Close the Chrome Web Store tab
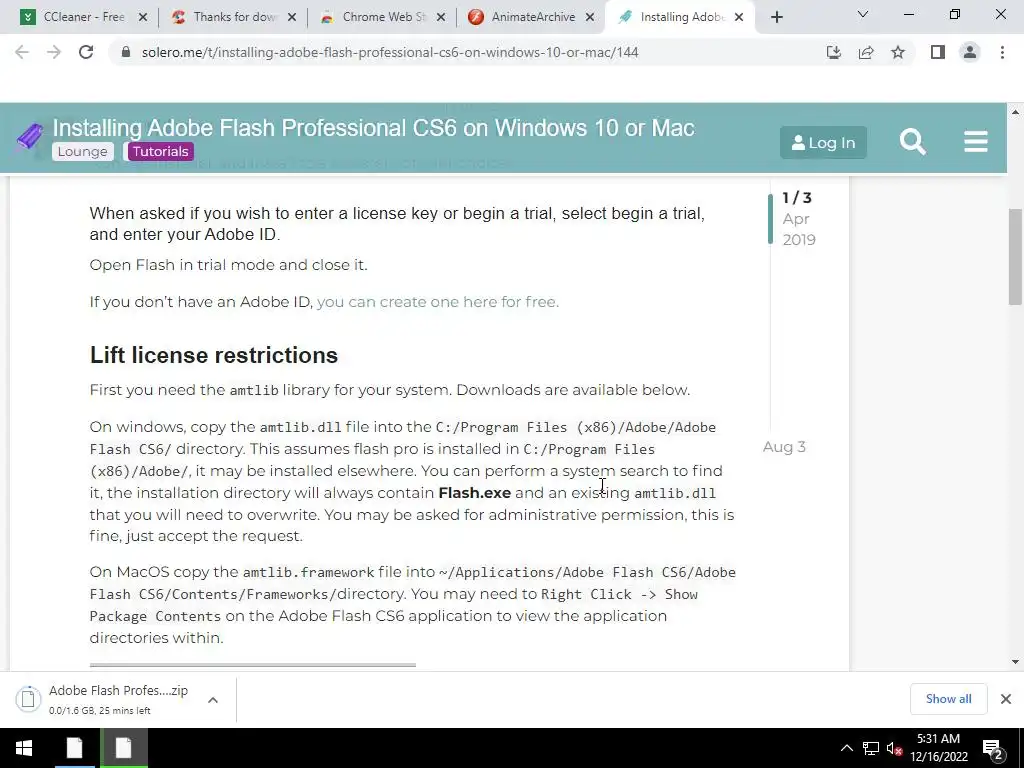 [x=441, y=18]
